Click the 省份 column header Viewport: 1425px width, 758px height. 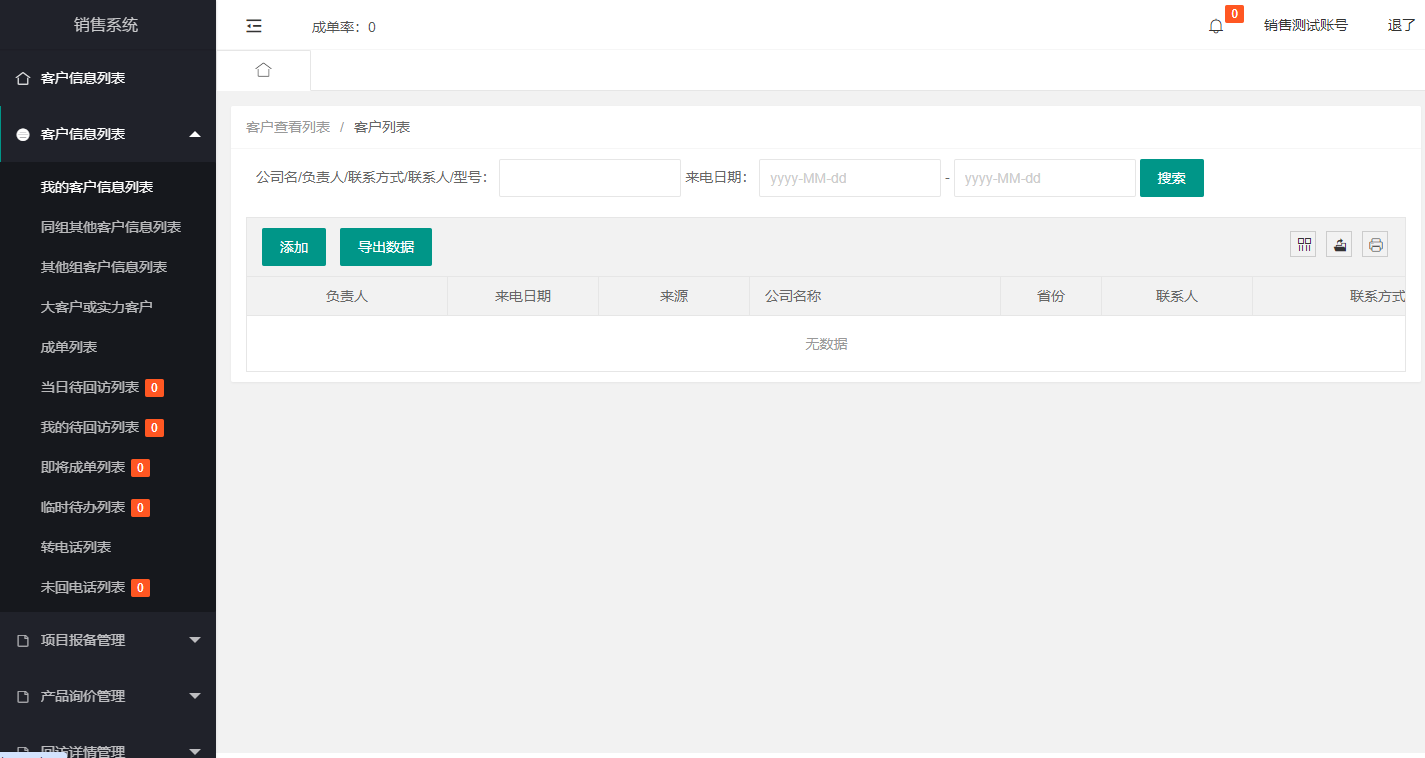click(x=1051, y=296)
